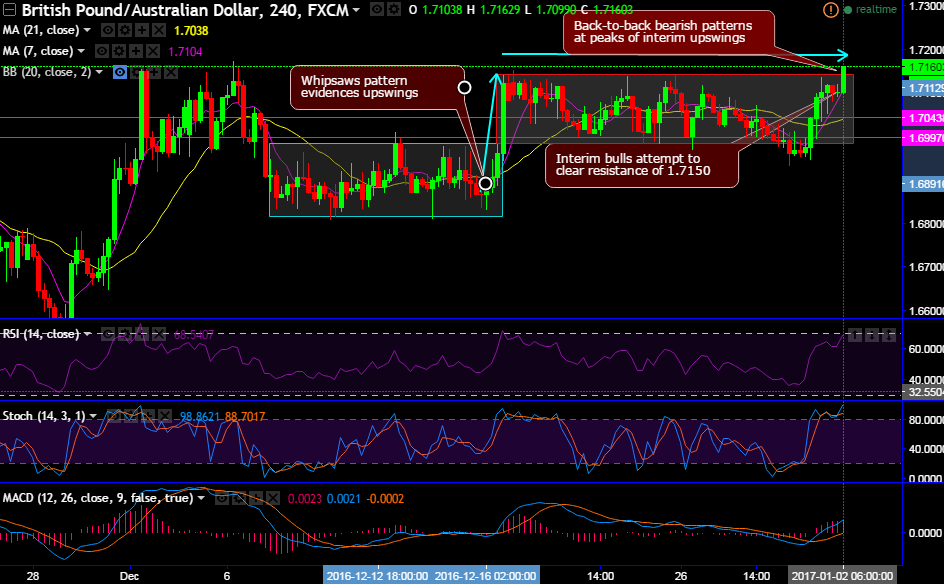Screen dimensions: 944x584
Task: Open dropdown arrow next to RSI (14, close)
Action: point(88,334)
